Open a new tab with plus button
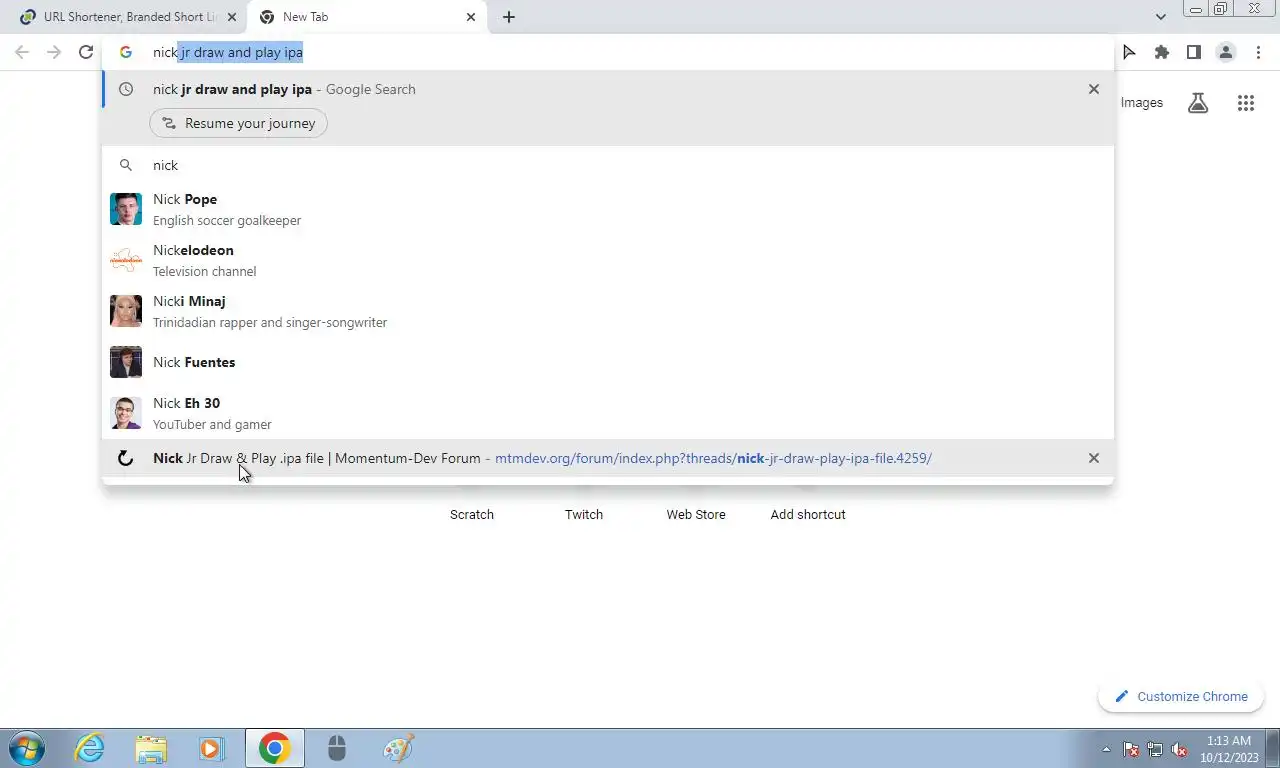The height and width of the screenshot is (768, 1280). [508, 17]
